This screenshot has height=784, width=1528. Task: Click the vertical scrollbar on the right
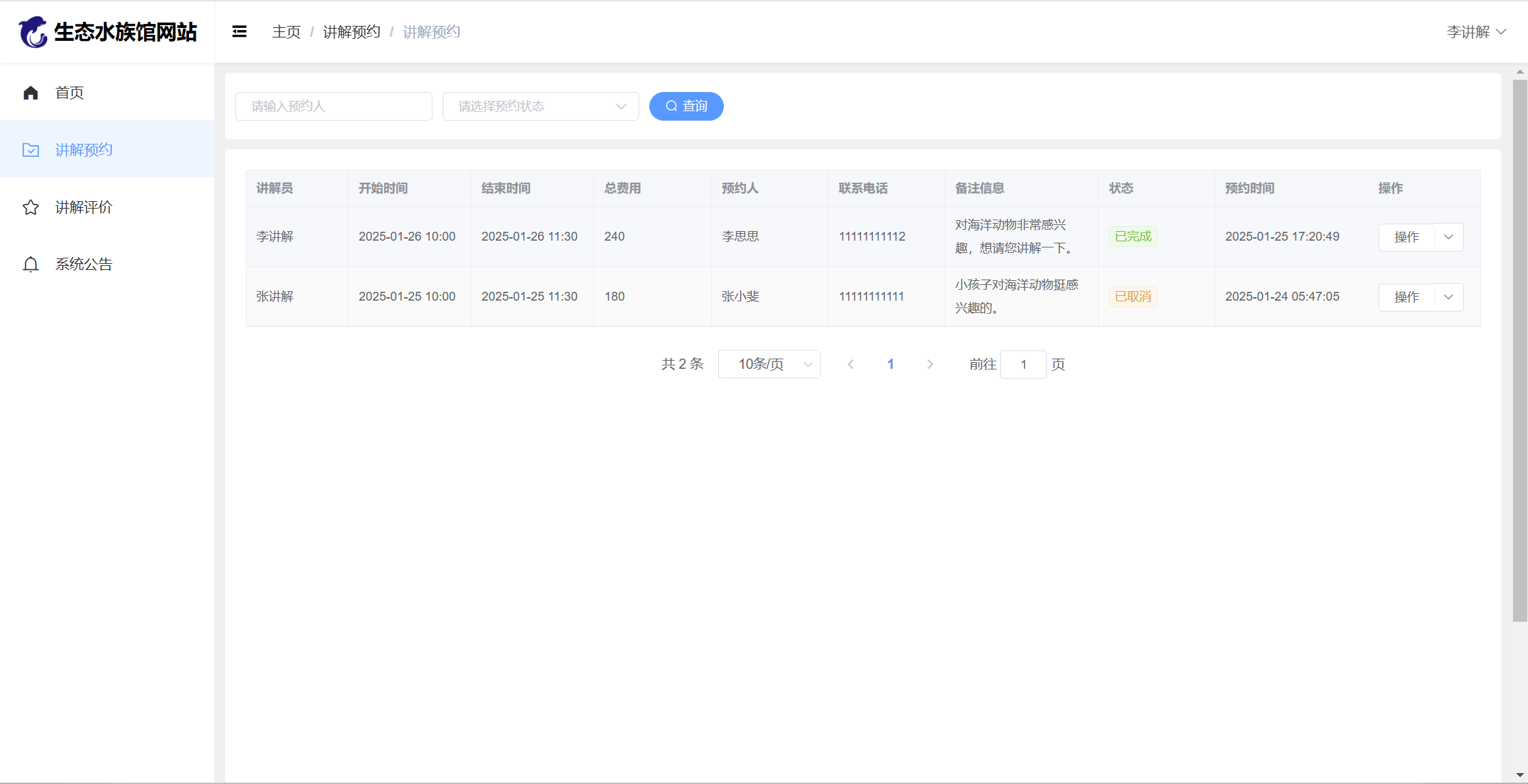coord(1520,351)
